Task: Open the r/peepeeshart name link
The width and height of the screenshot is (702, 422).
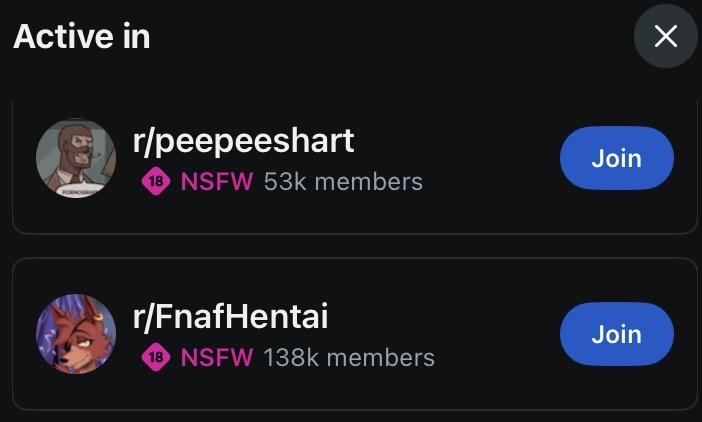Action: click(x=243, y=140)
